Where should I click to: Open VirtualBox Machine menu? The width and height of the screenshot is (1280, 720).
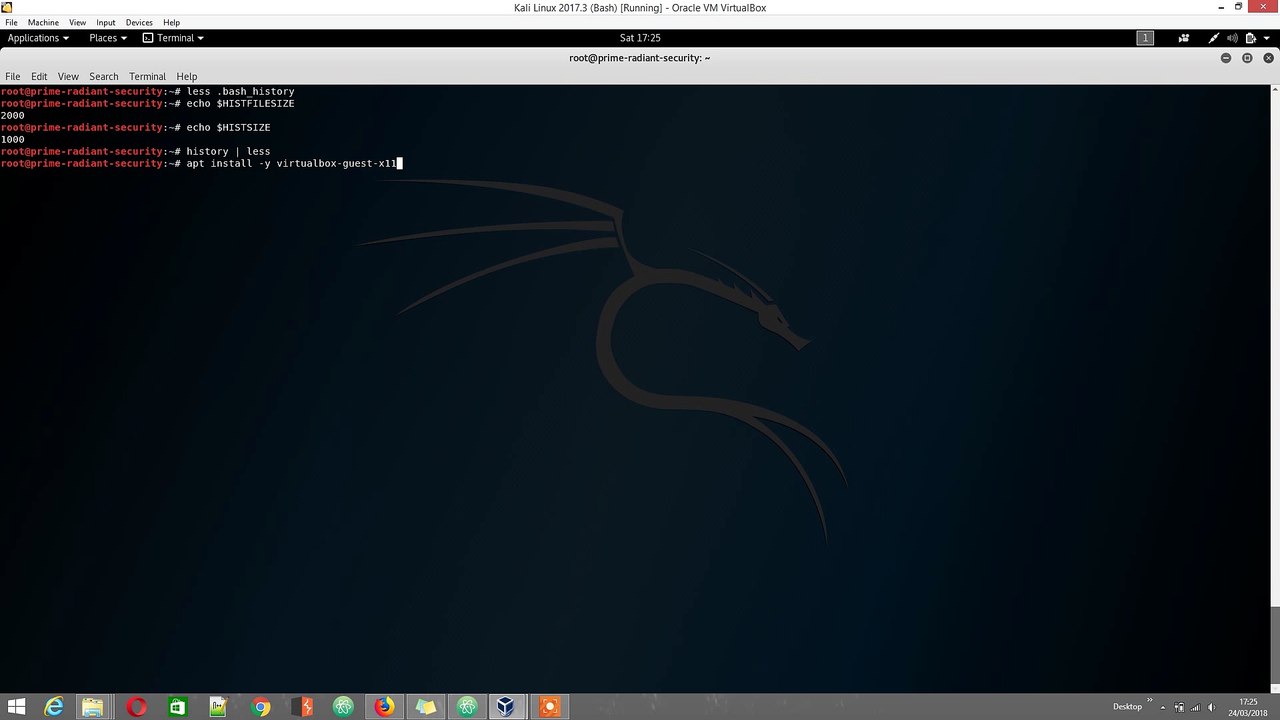coord(43,22)
